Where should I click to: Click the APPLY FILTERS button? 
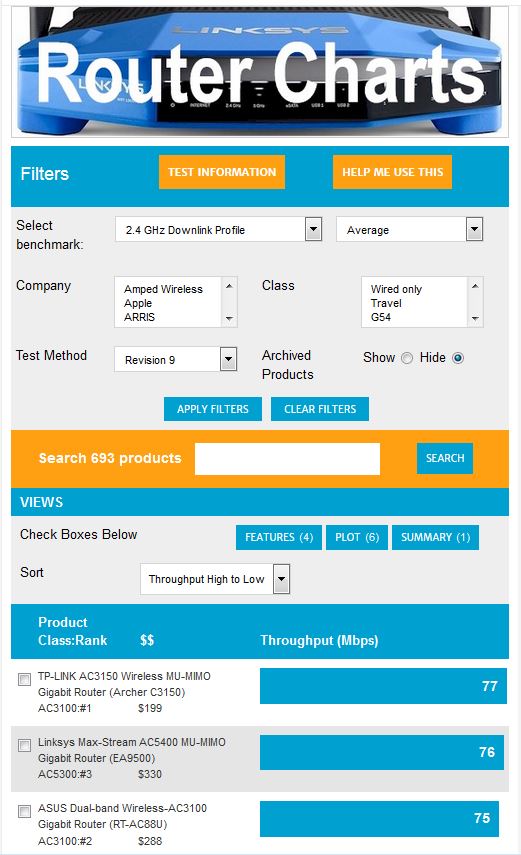[x=213, y=409]
